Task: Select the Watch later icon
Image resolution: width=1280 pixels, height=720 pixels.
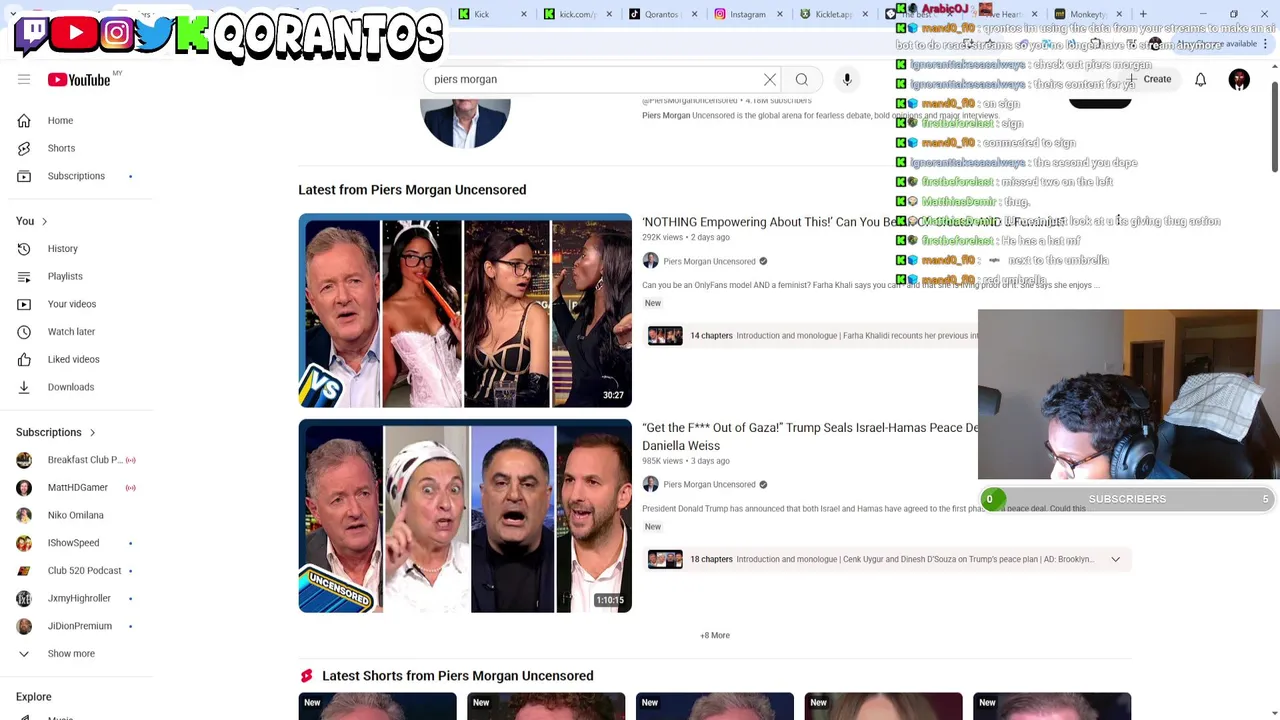Action: 24,331
